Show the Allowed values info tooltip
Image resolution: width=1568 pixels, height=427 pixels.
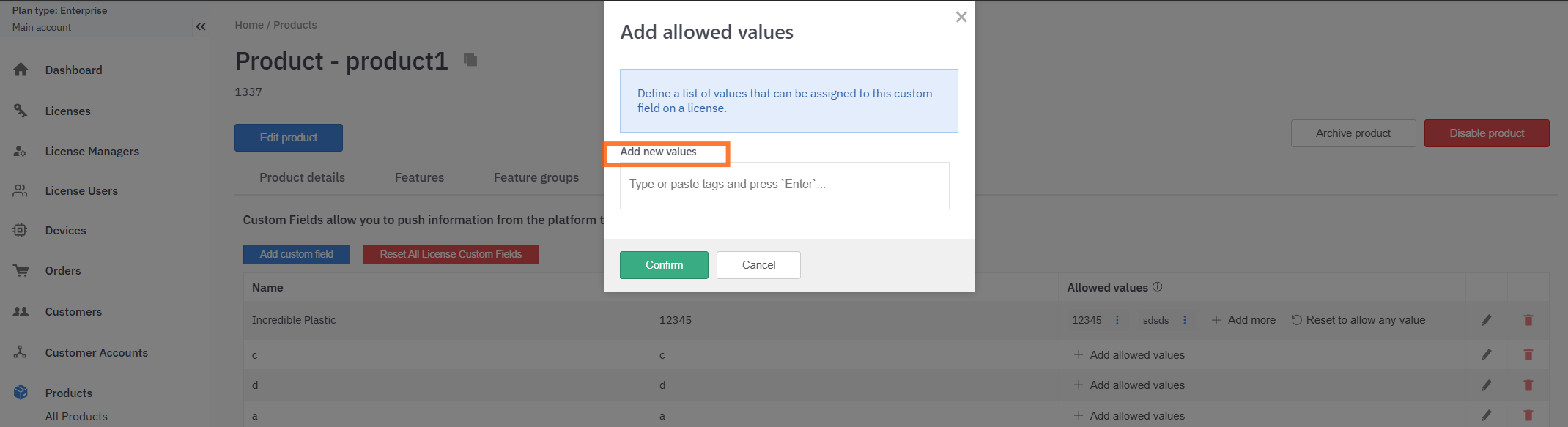click(x=1158, y=287)
